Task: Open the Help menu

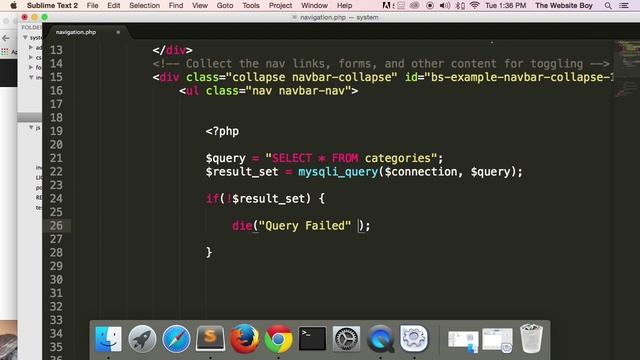Action: coord(344,5)
